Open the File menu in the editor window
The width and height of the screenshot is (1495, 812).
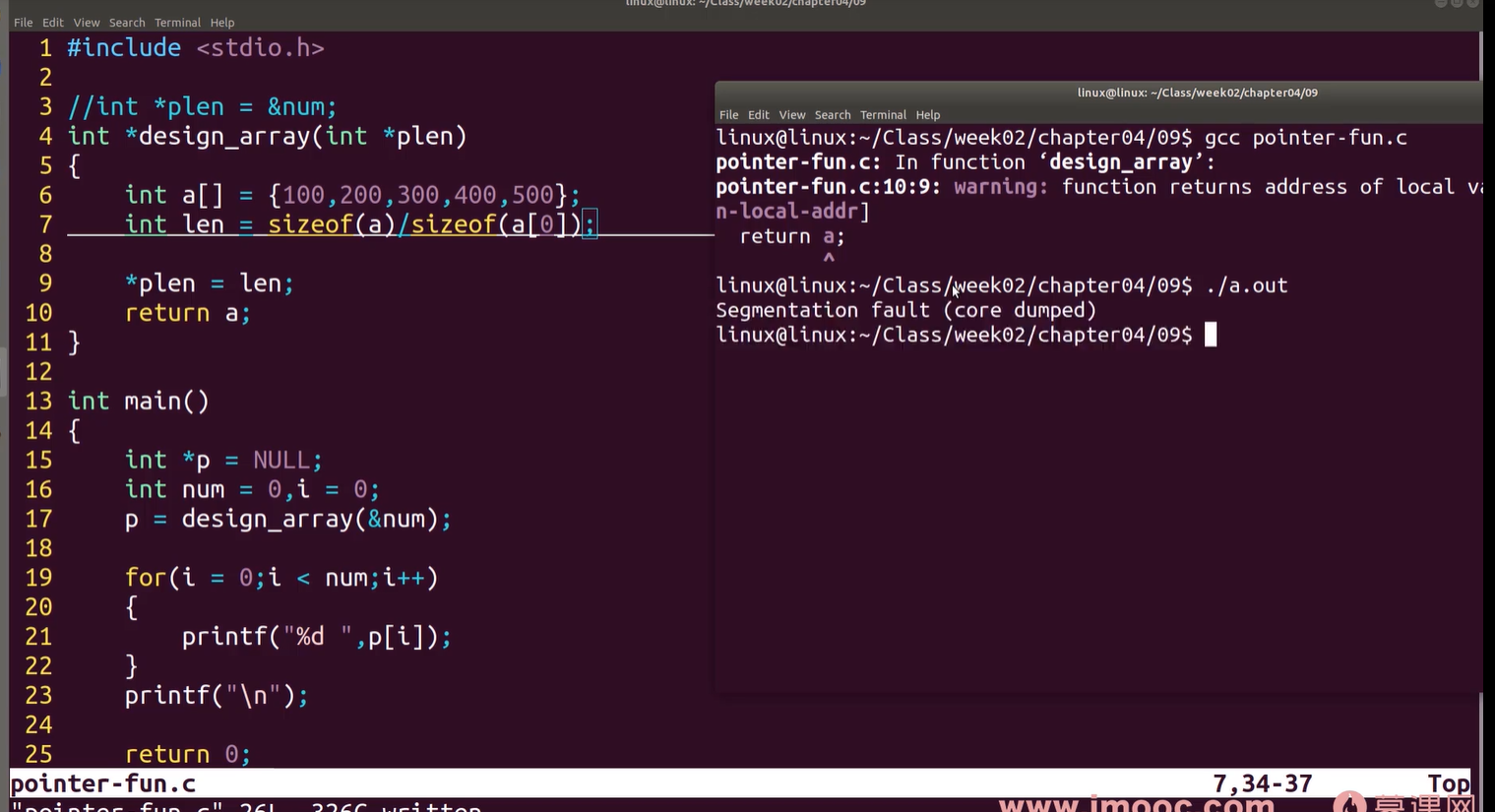[23, 23]
